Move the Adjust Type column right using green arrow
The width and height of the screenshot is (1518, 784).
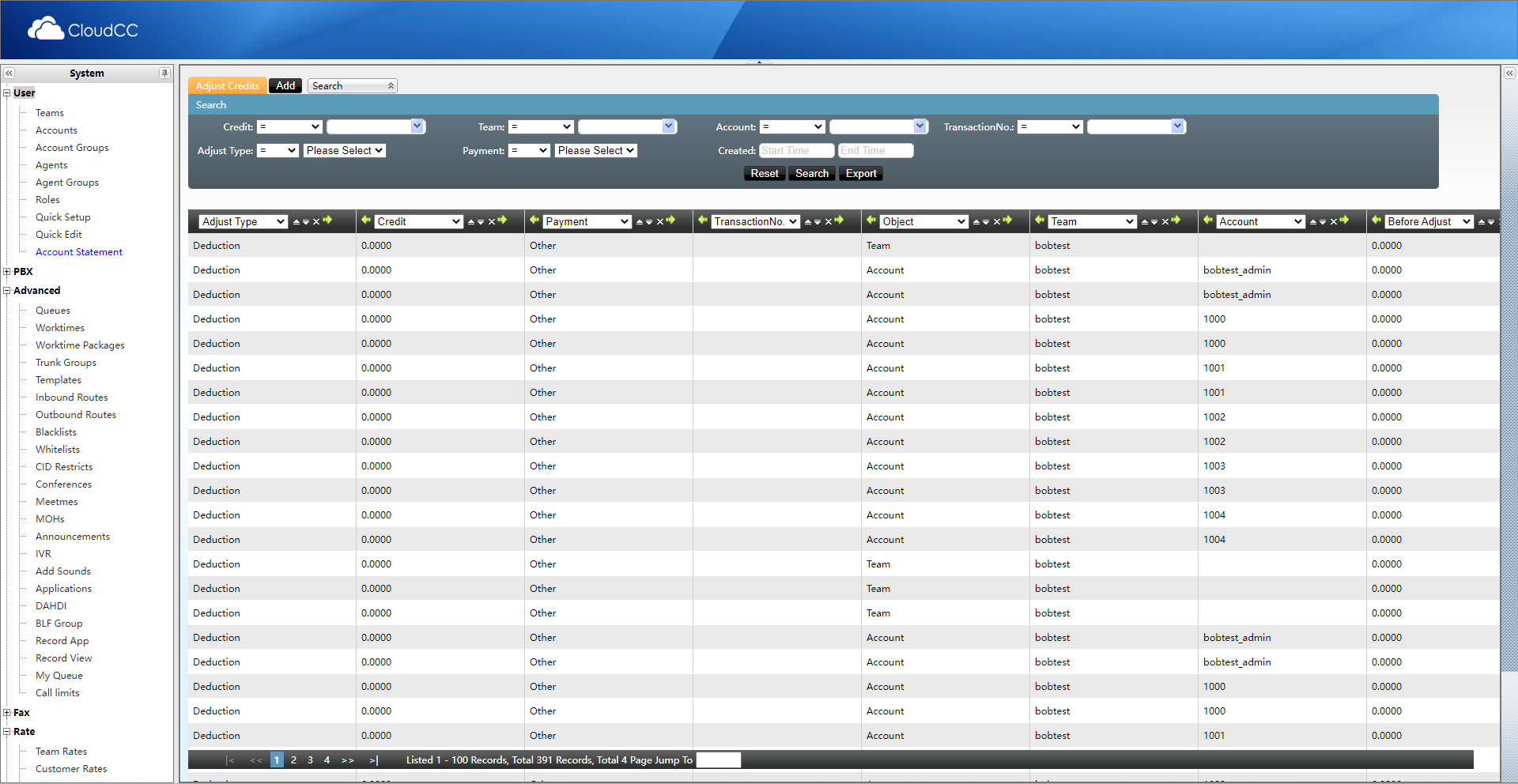327,222
